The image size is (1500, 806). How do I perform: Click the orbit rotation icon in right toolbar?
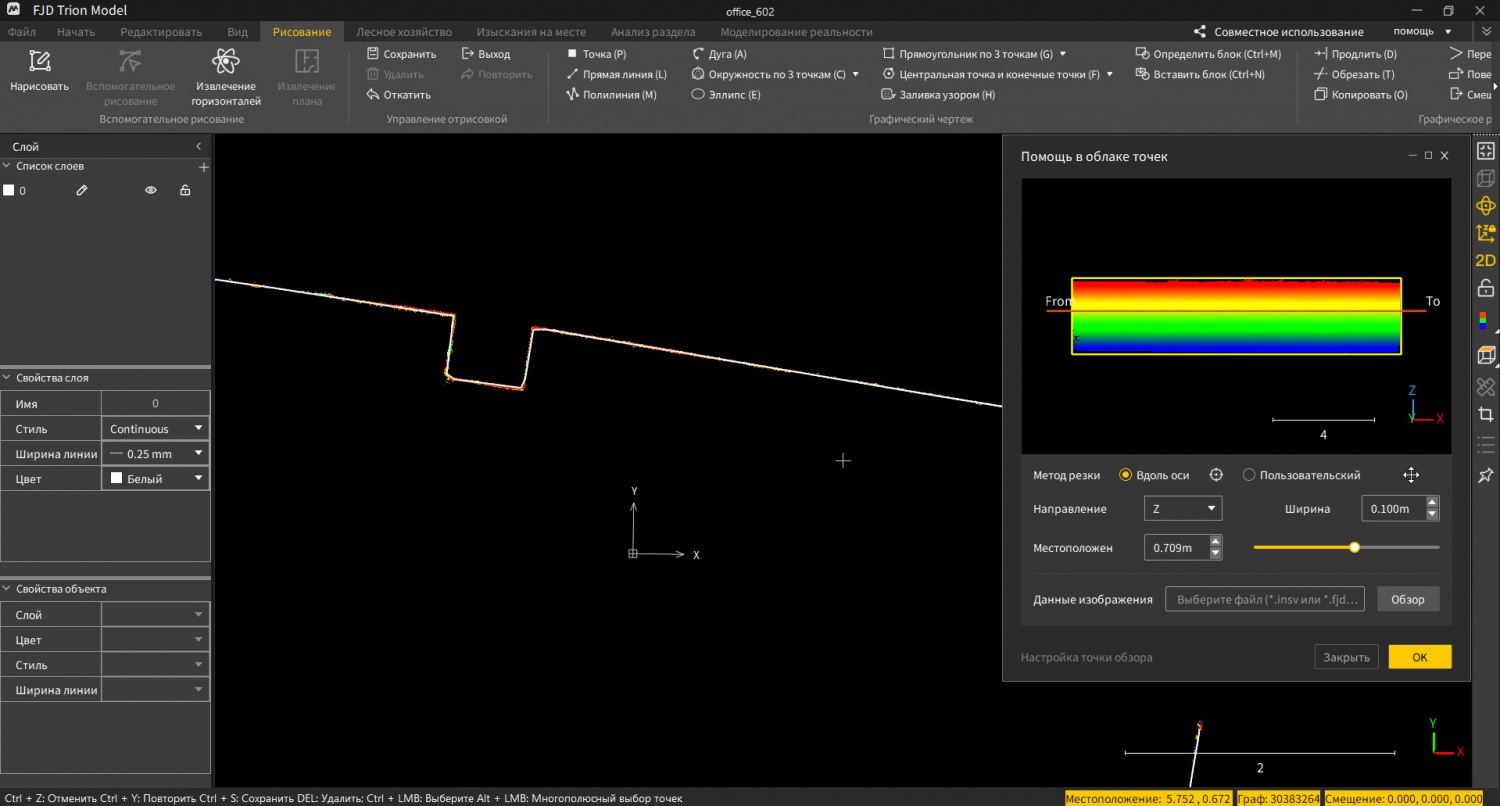click(x=1486, y=206)
